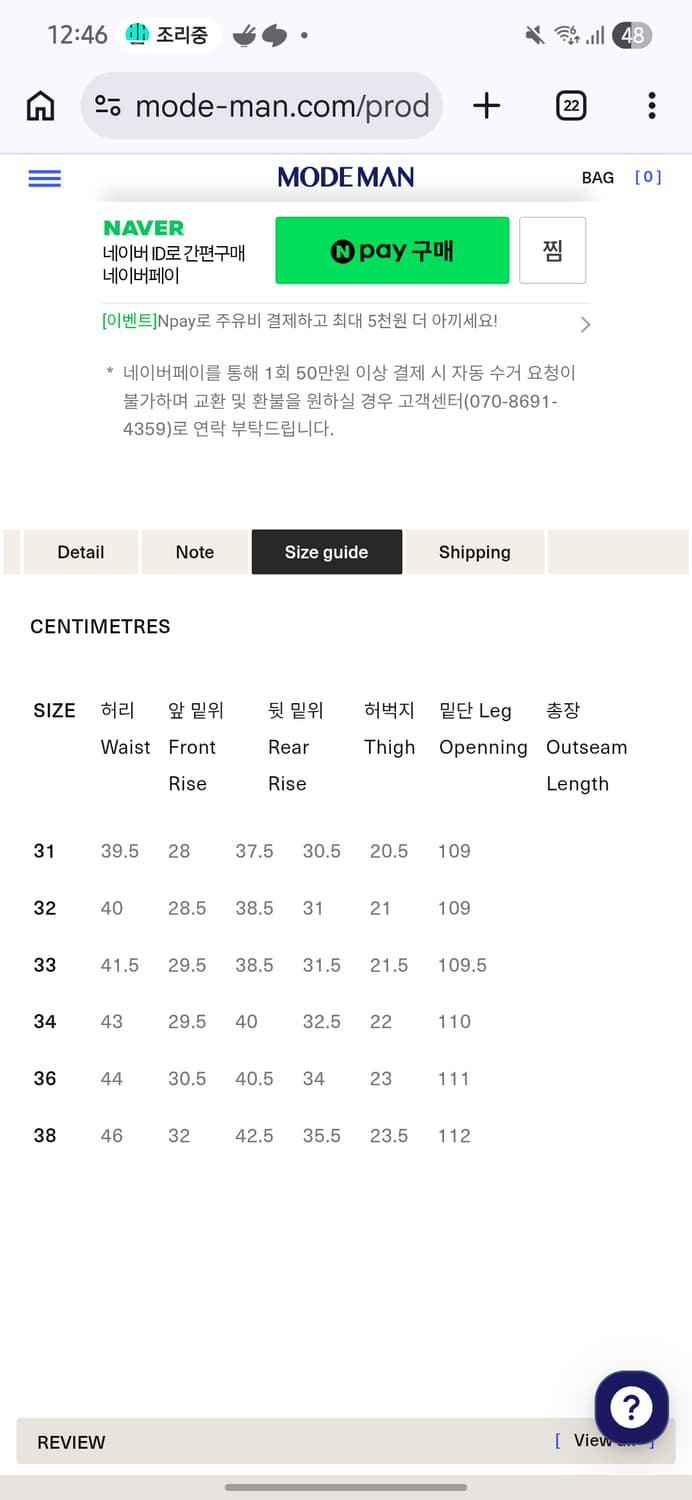The width and height of the screenshot is (692, 1500).
Task: Add the product to favorites with 찜 button
Action: tap(552, 250)
